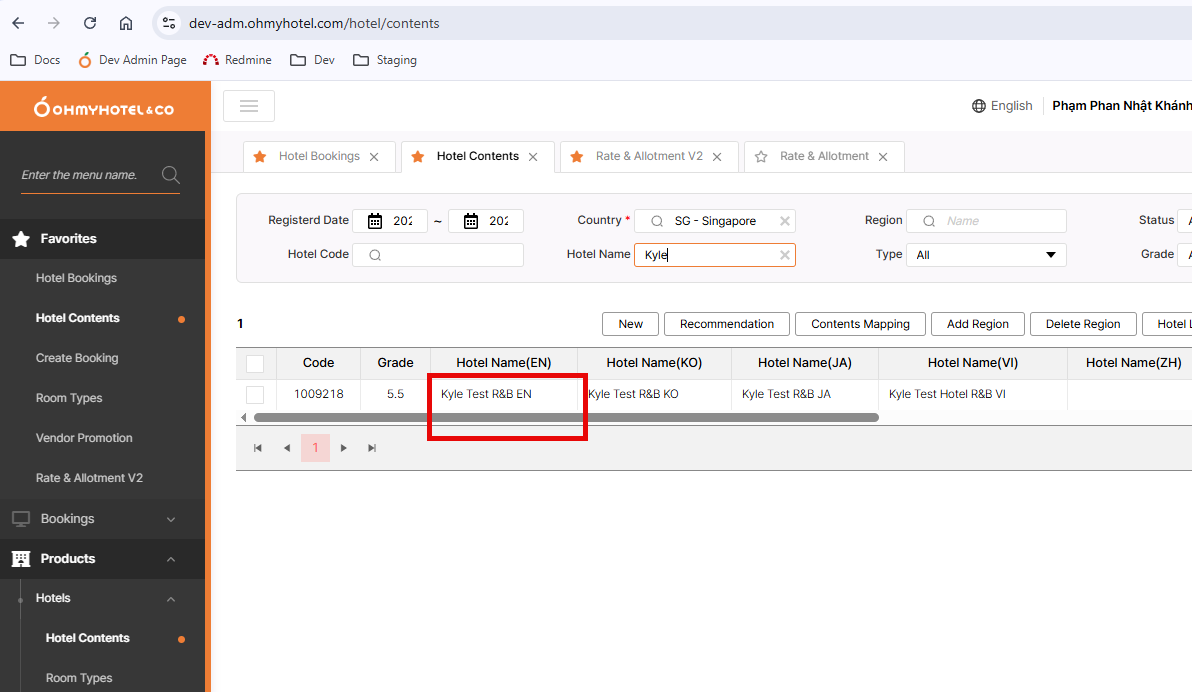The width and height of the screenshot is (1192, 692).
Task: Click the New button
Action: click(630, 324)
